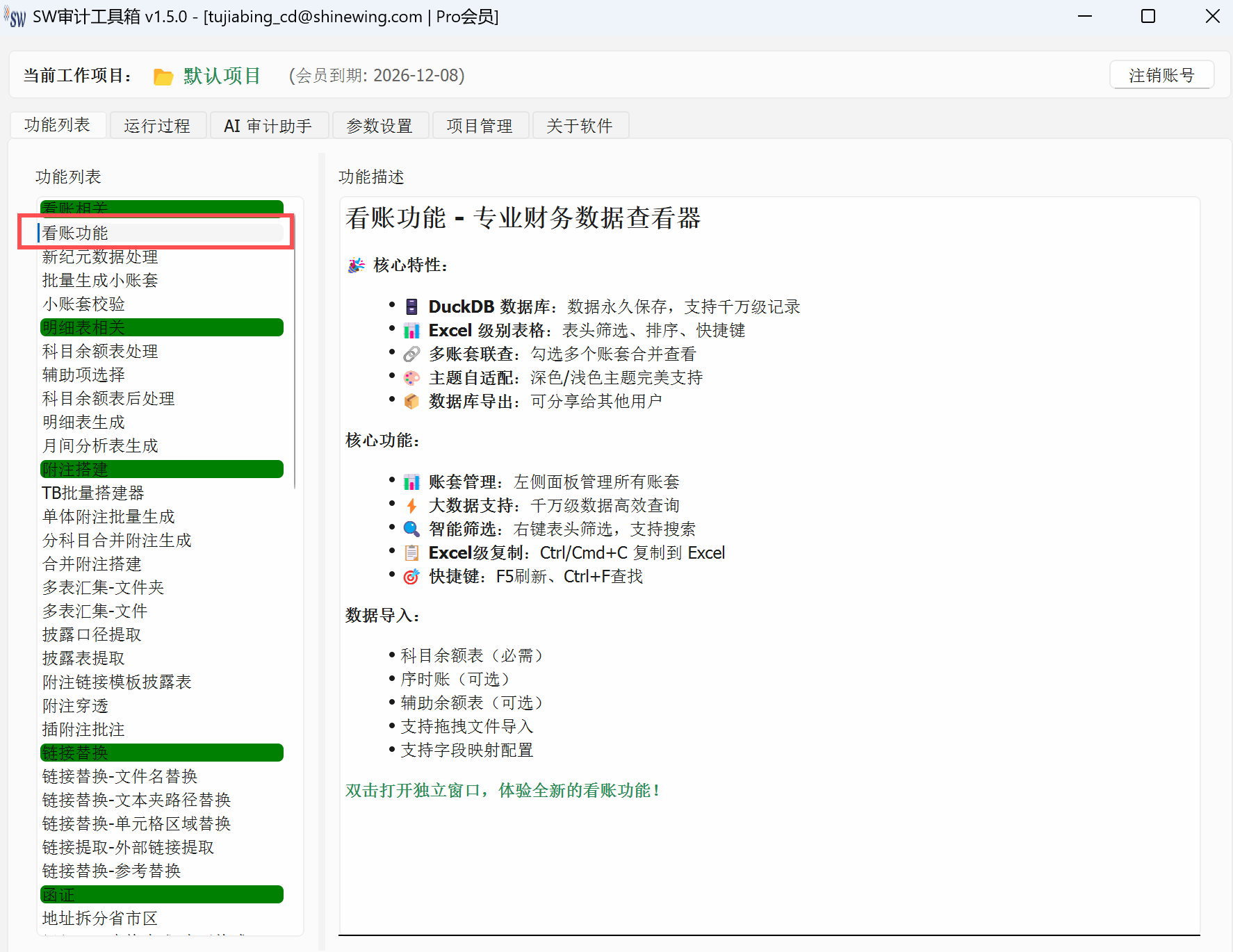Click the 链接替换 green category header
The image size is (1233, 952).
pyautogui.click(x=161, y=753)
